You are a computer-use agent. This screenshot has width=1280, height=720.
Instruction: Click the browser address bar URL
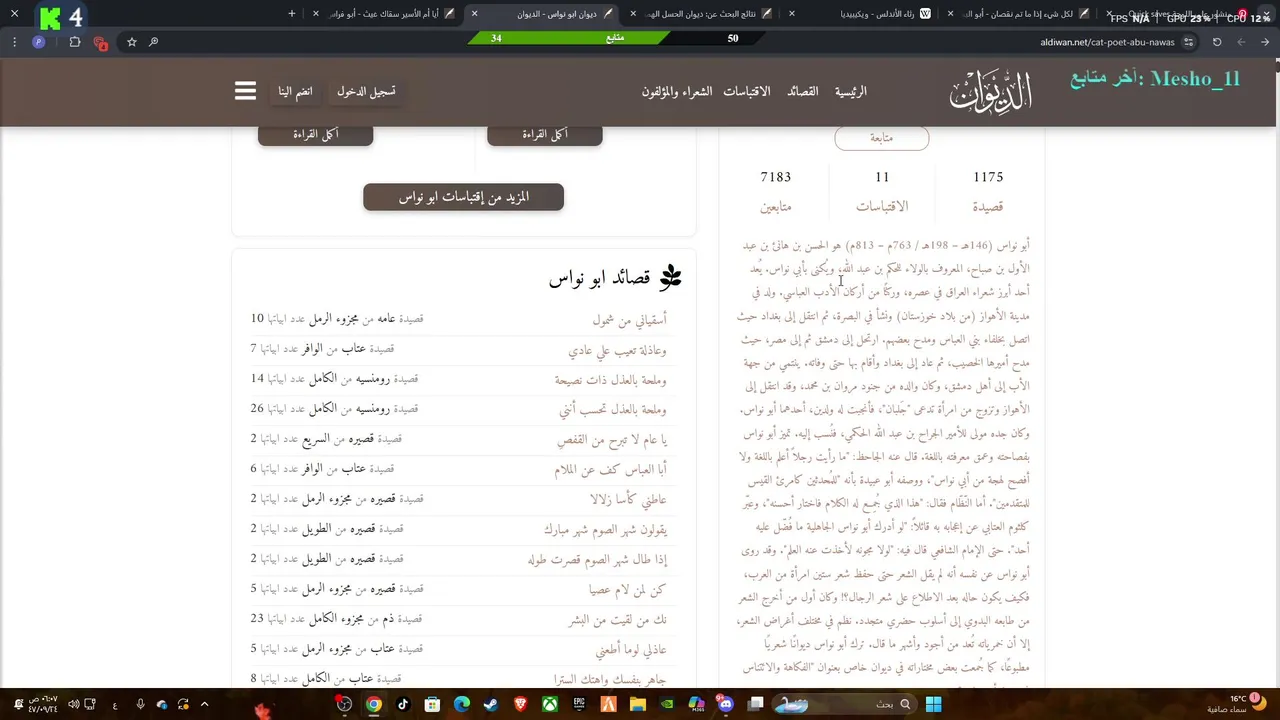[x=1107, y=42]
